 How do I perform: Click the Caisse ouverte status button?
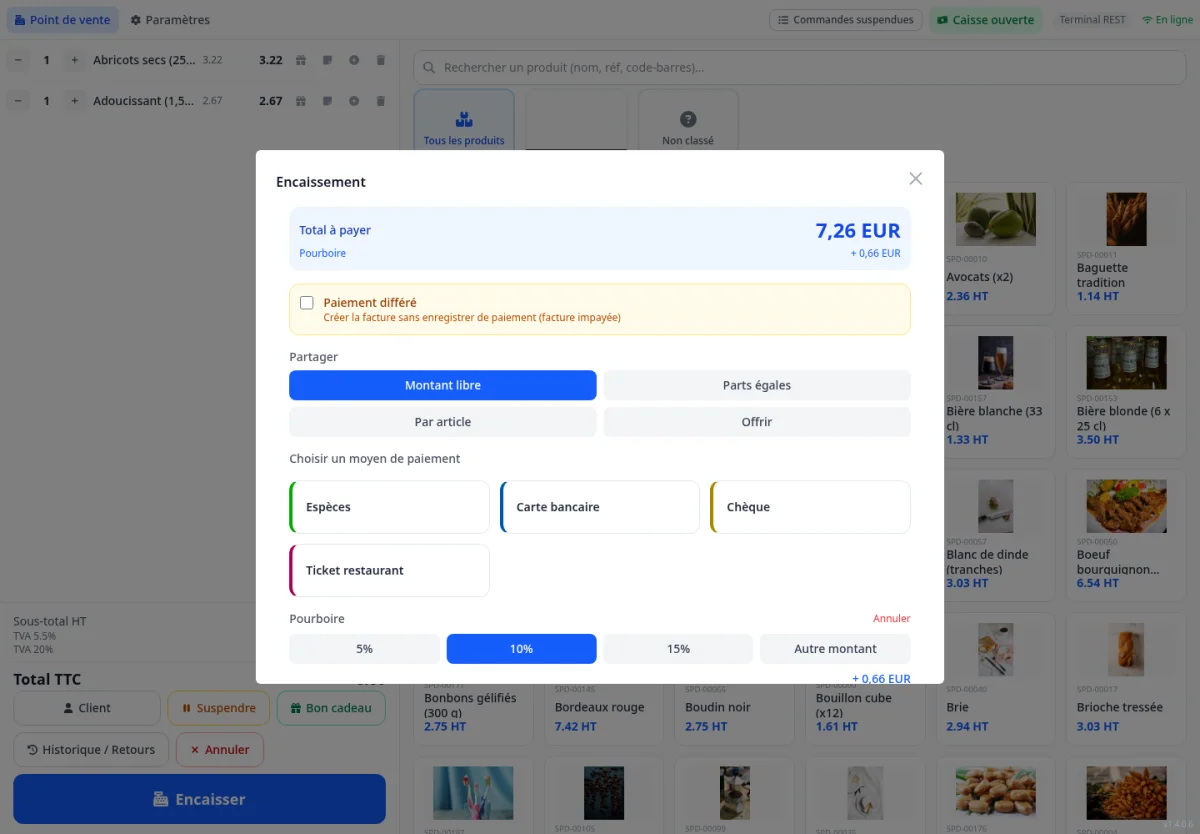pos(985,20)
